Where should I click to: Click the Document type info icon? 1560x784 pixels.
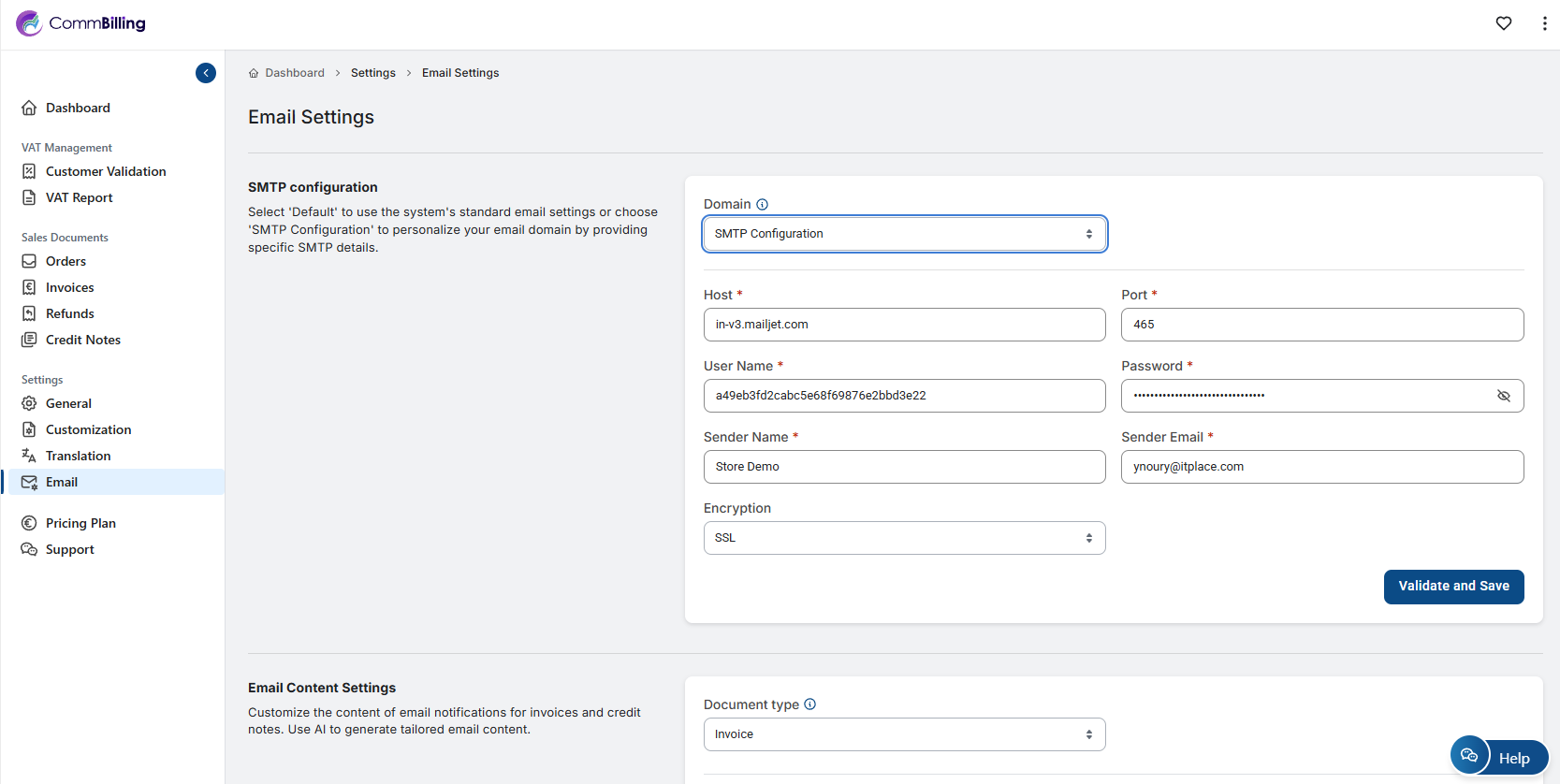pos(810,704)
